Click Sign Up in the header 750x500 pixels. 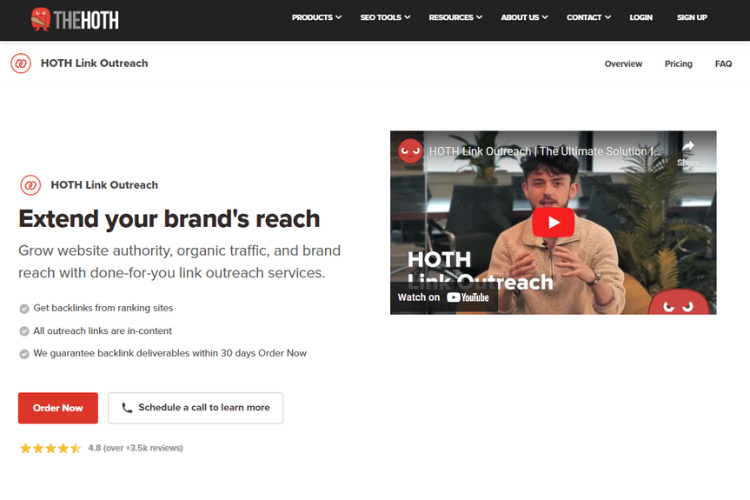coord(692,17)
